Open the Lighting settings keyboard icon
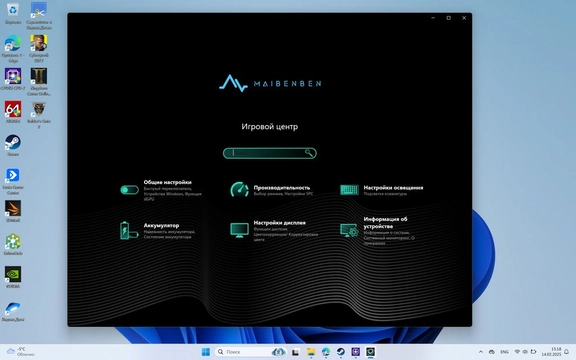This screenshot has width=576, height=360. pyautogui.click(x=349, y=190)
